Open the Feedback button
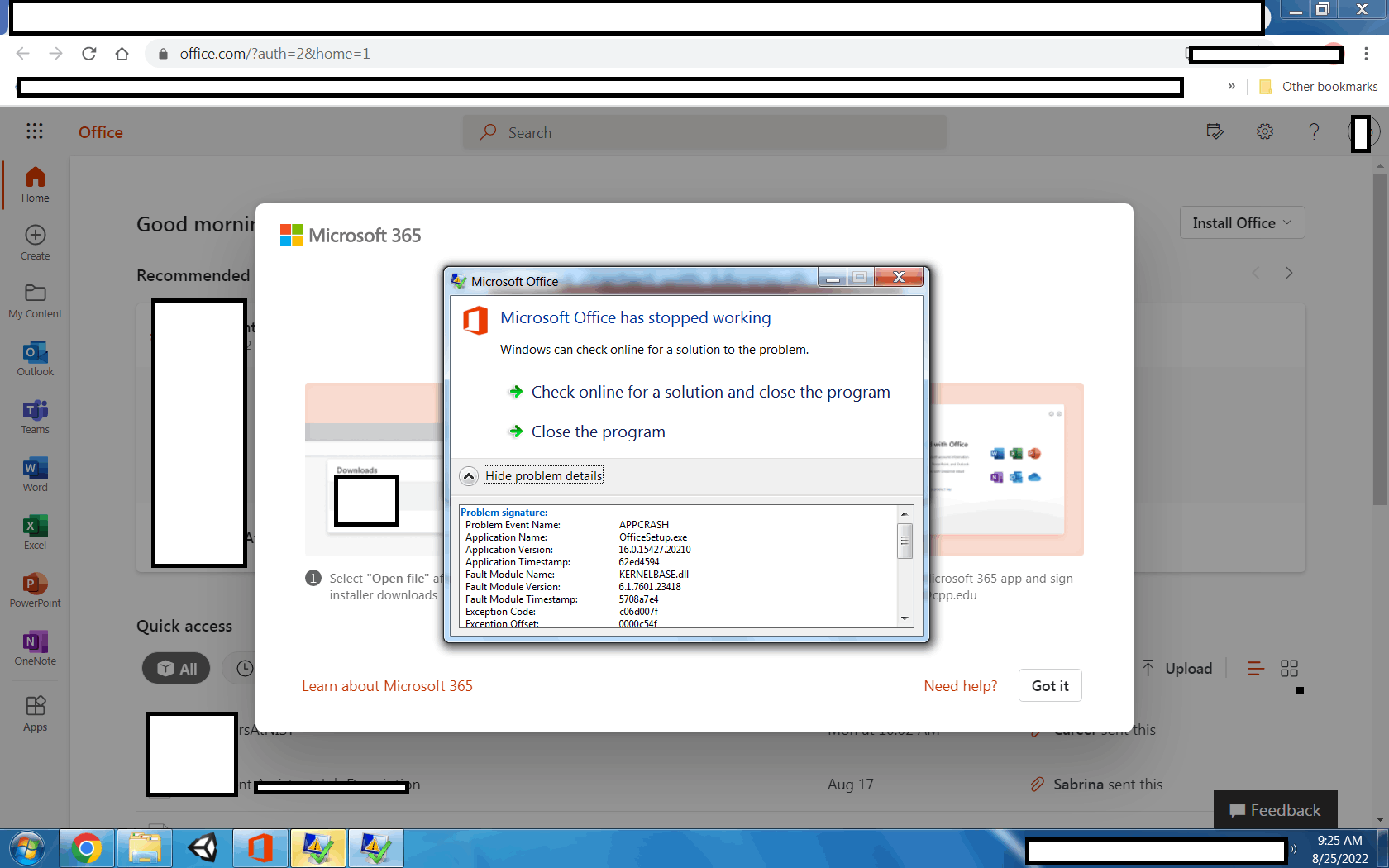The height and width of the screenshot is (868, 1389). point(1275,810)
